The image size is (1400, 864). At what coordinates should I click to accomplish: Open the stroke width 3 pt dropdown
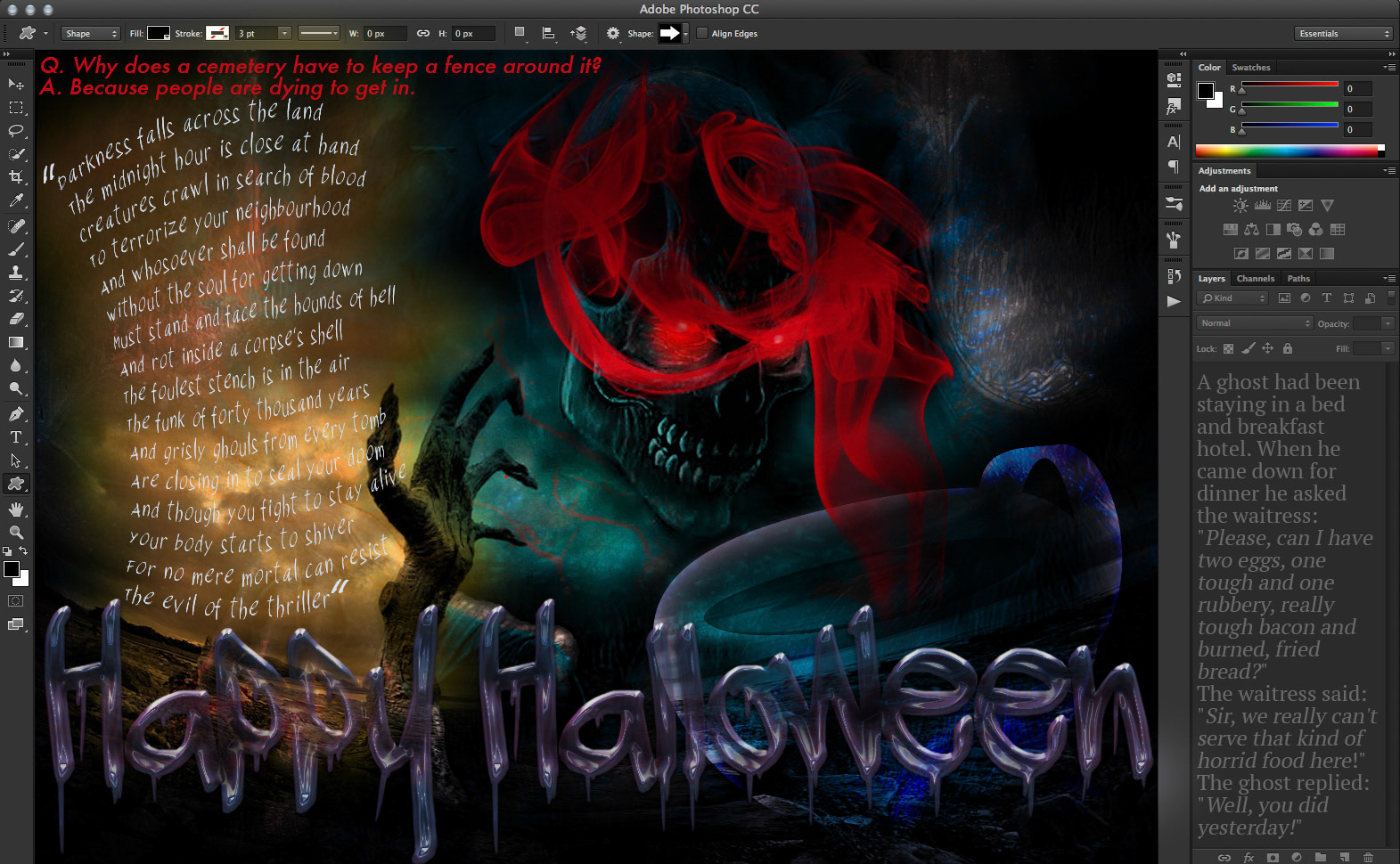point(285,34)
